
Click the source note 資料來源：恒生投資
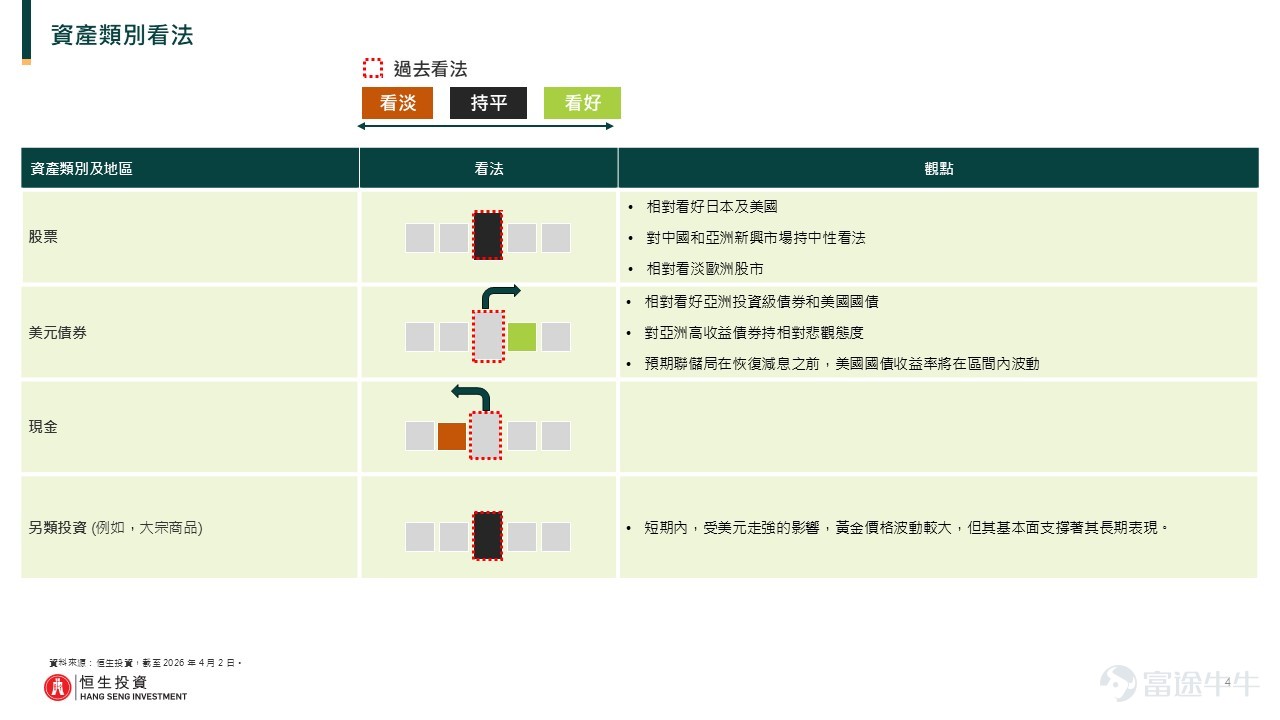[145, 663]
